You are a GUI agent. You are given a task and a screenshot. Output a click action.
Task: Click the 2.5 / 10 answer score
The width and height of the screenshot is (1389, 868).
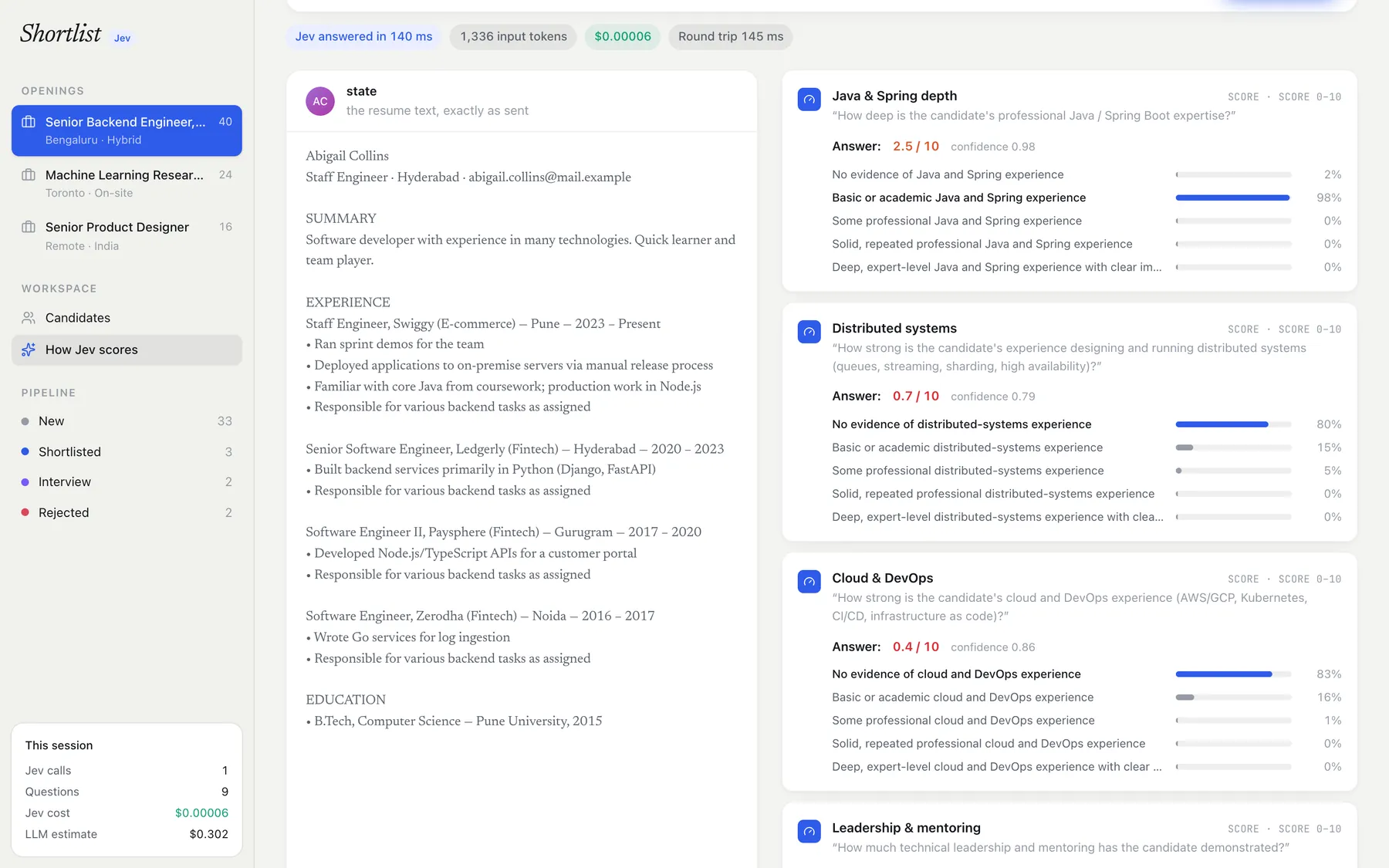click(x=916, y=146)
